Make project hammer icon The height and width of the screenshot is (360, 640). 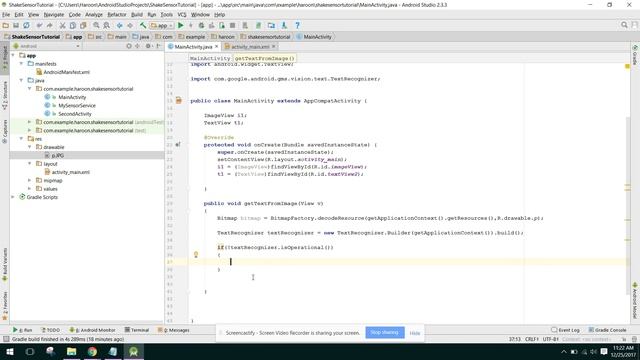tap(143, 25)
